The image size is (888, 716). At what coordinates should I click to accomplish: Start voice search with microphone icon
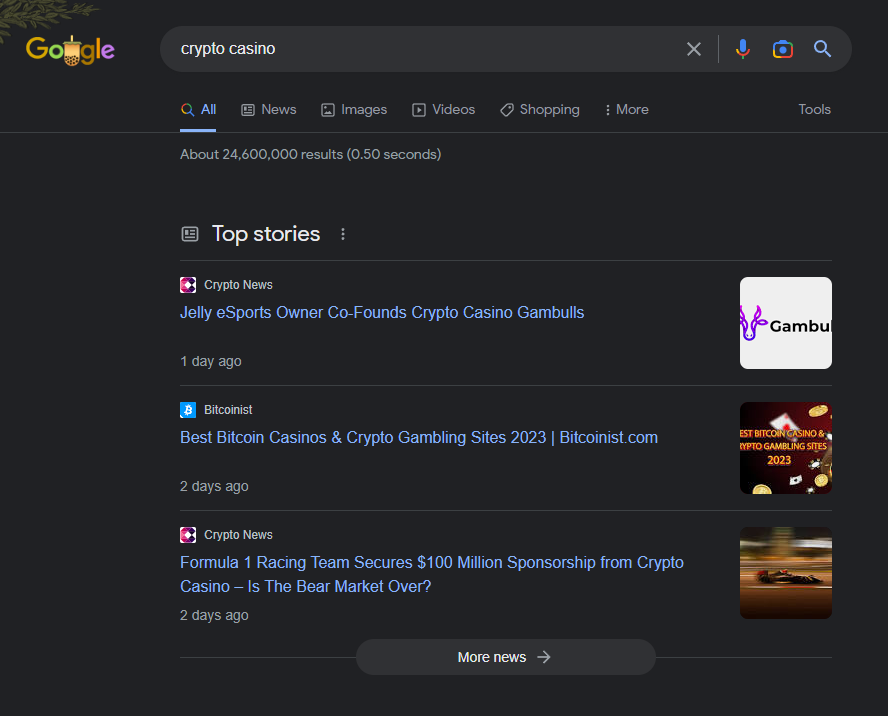(742, 49)
